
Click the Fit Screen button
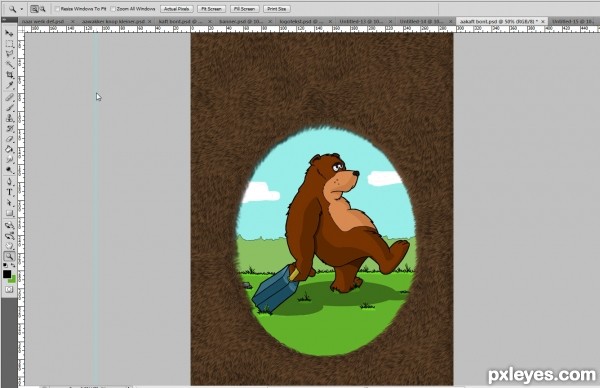212,8
